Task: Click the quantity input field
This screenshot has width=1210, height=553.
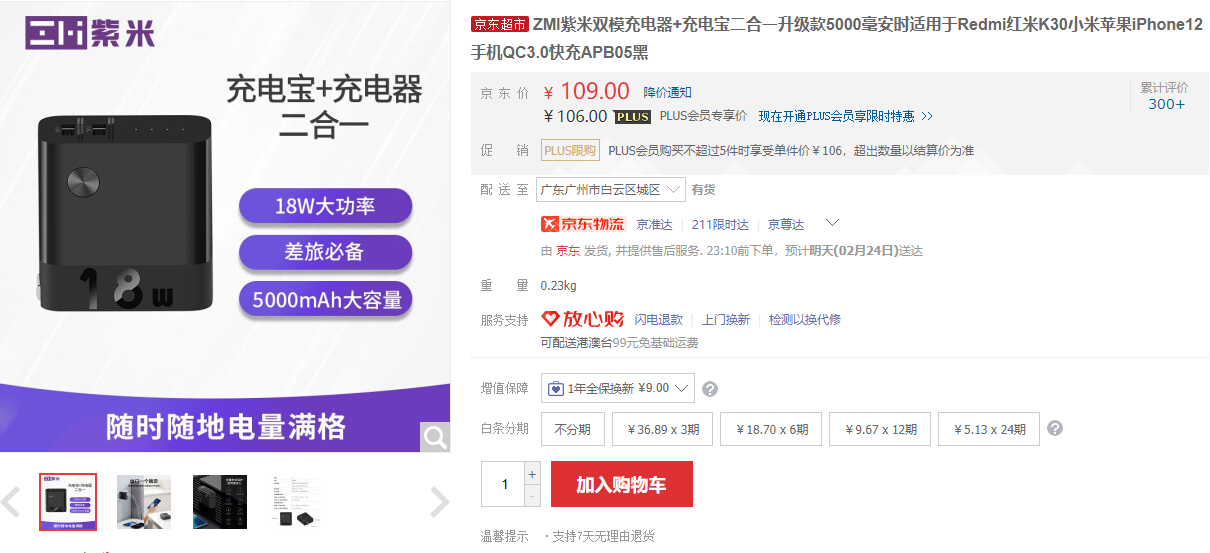Action: pyautogui.click(x=503, y=485)
